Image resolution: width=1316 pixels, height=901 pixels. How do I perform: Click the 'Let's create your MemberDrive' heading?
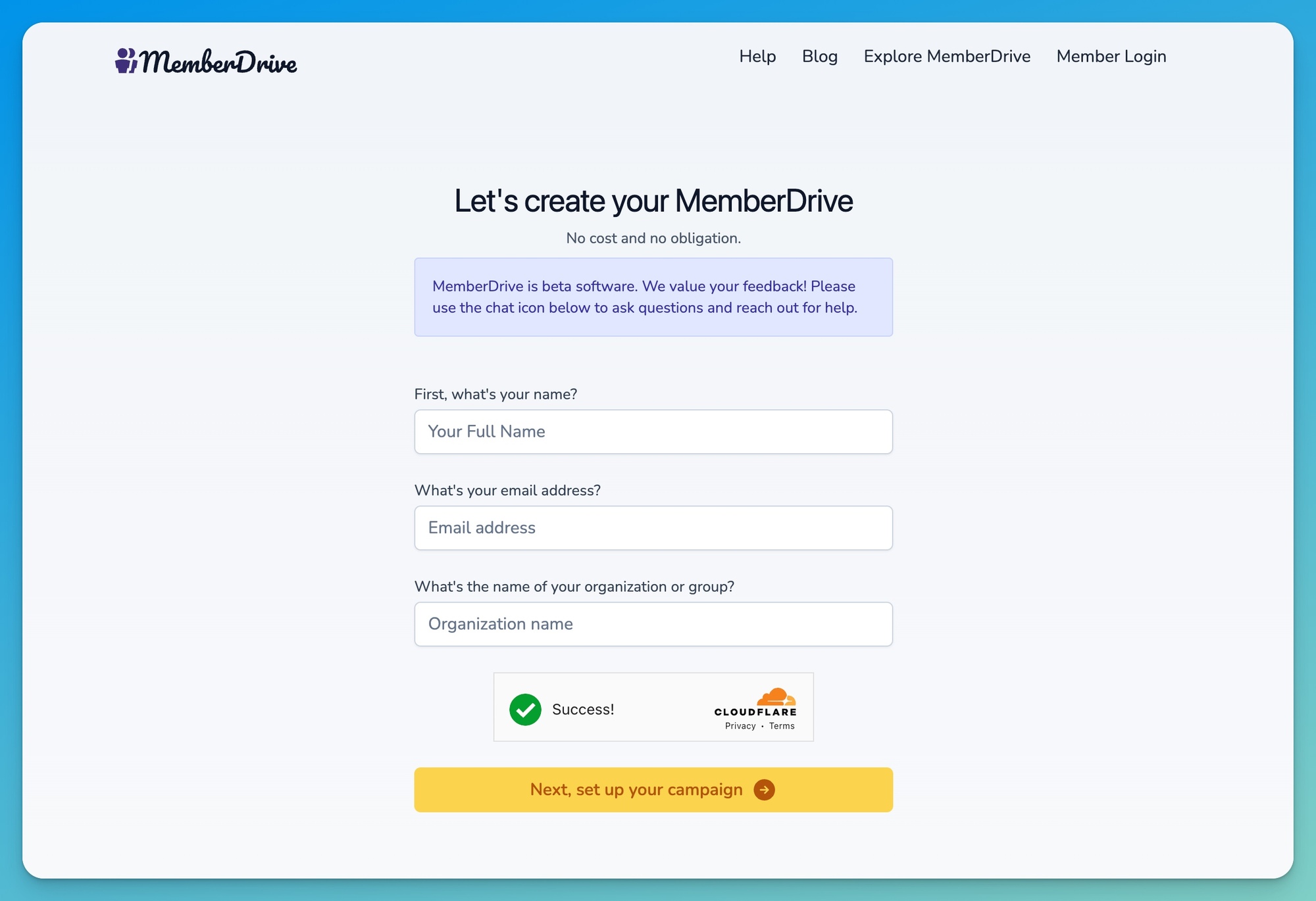coord(653,201)
